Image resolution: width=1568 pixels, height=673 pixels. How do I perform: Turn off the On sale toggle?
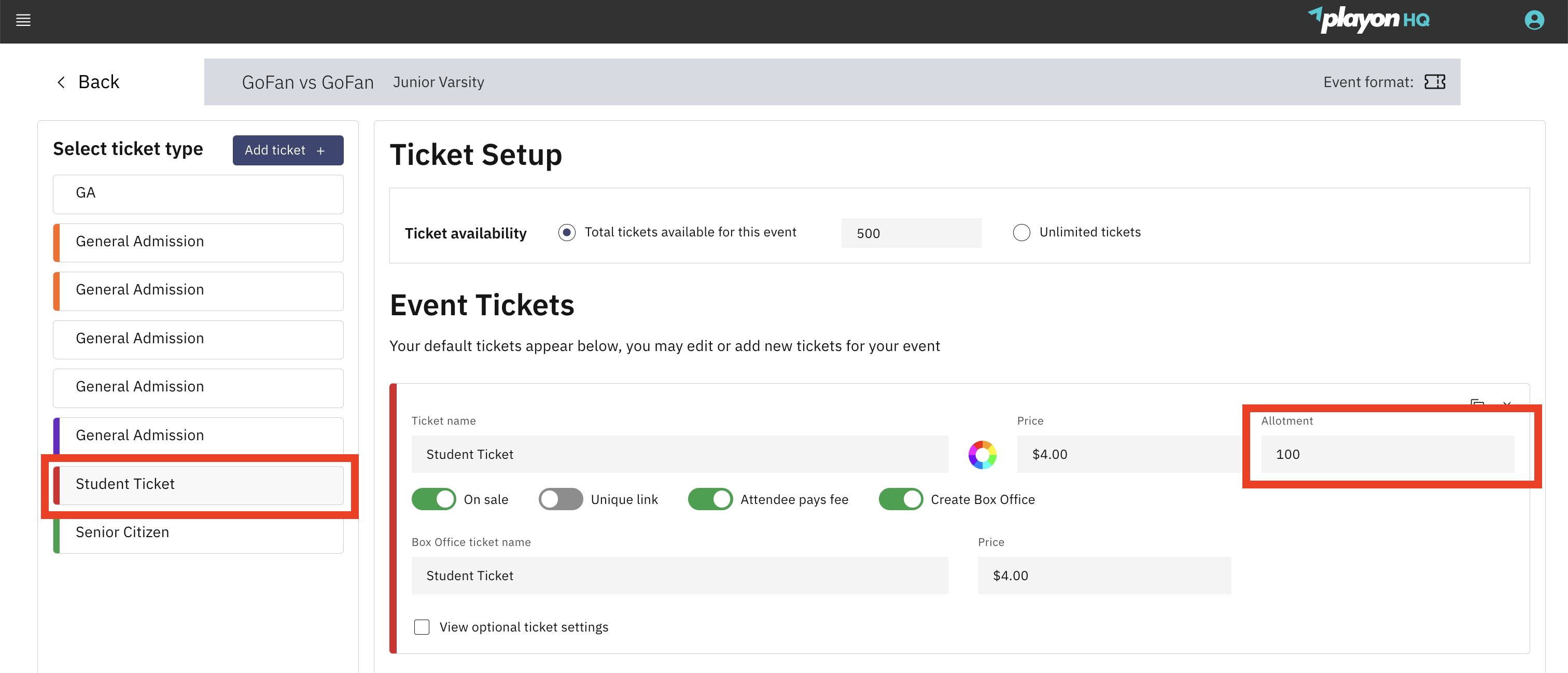(433, 499)
